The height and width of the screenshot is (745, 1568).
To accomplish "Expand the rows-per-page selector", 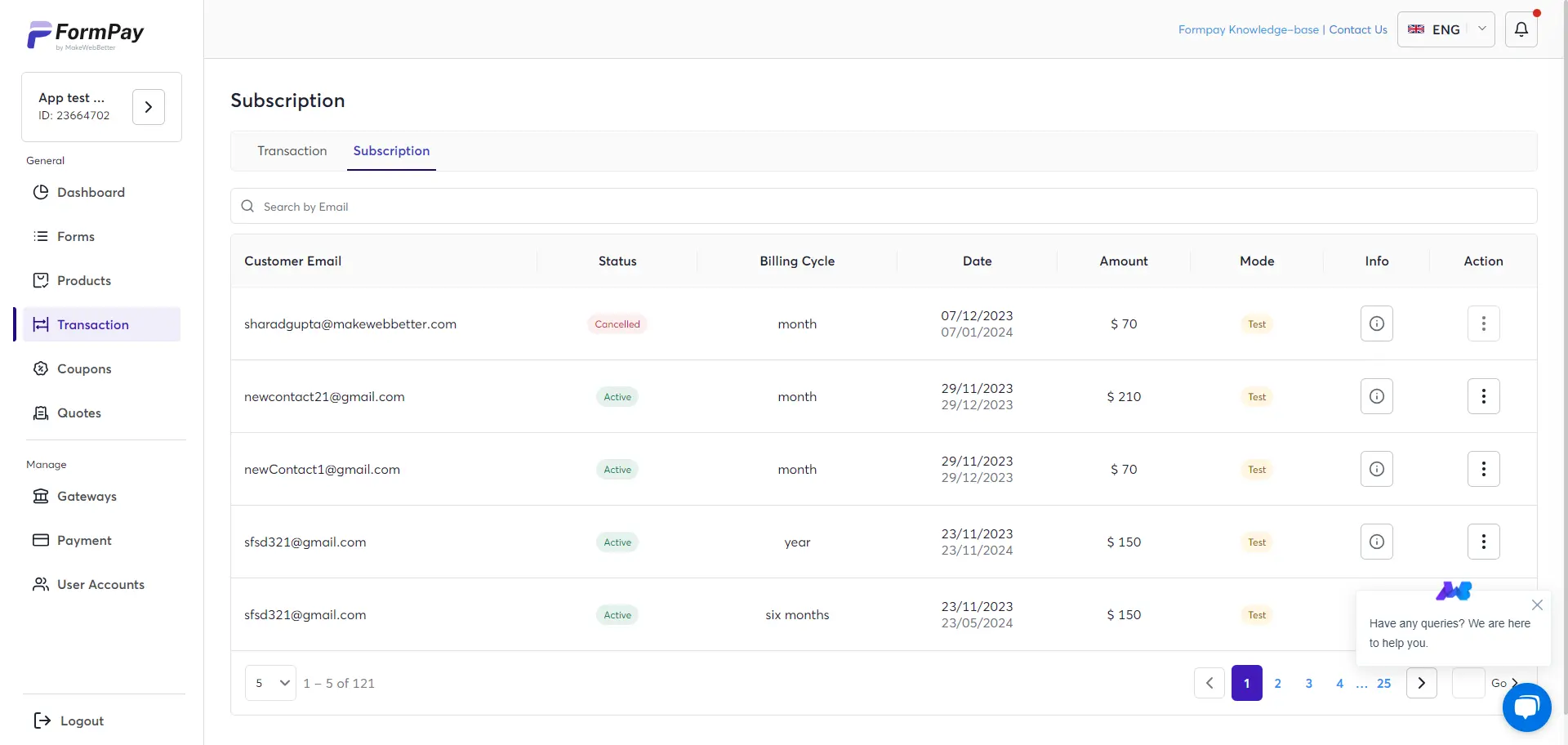I will pos(270,682).
